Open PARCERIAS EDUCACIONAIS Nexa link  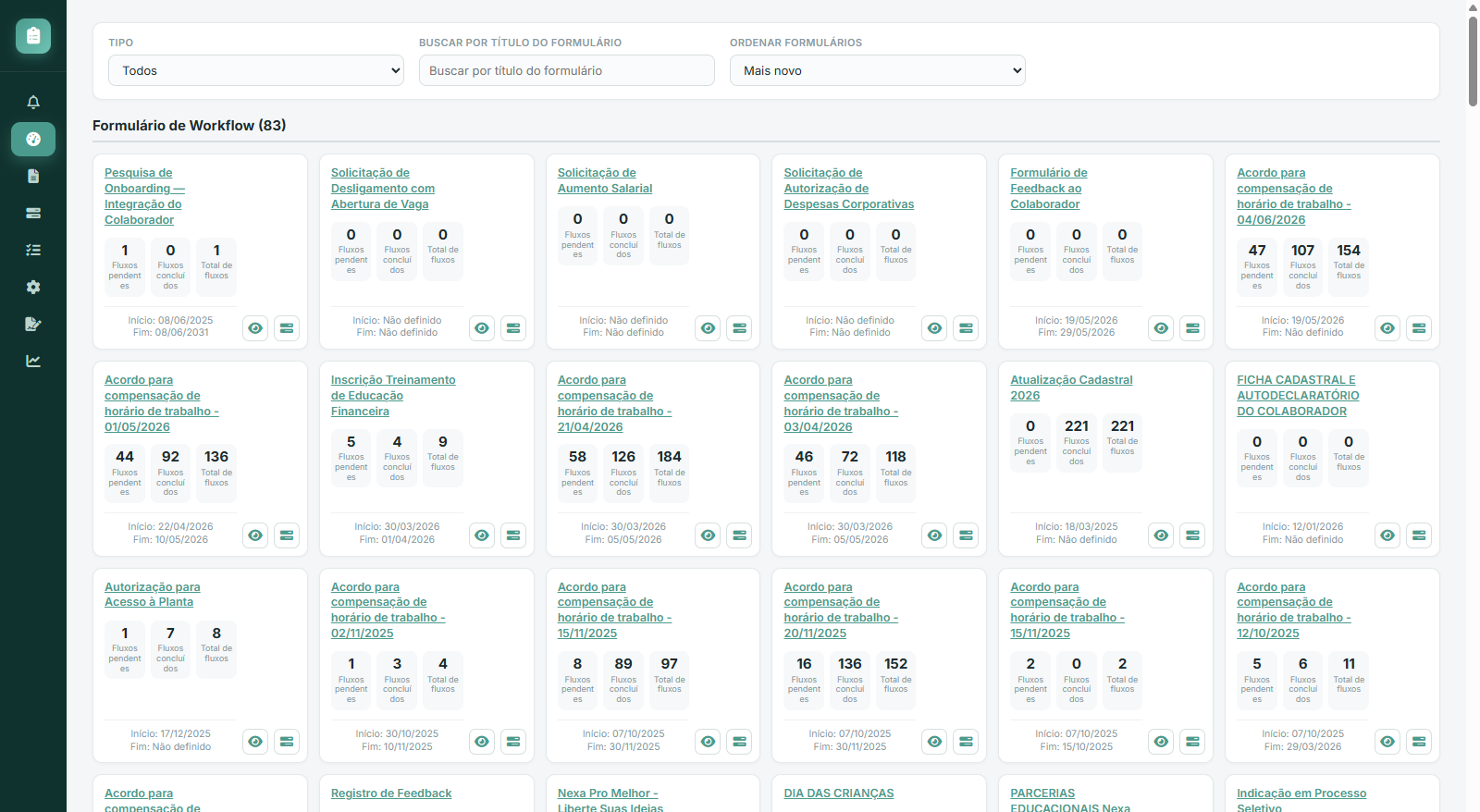pos(1070,800)
